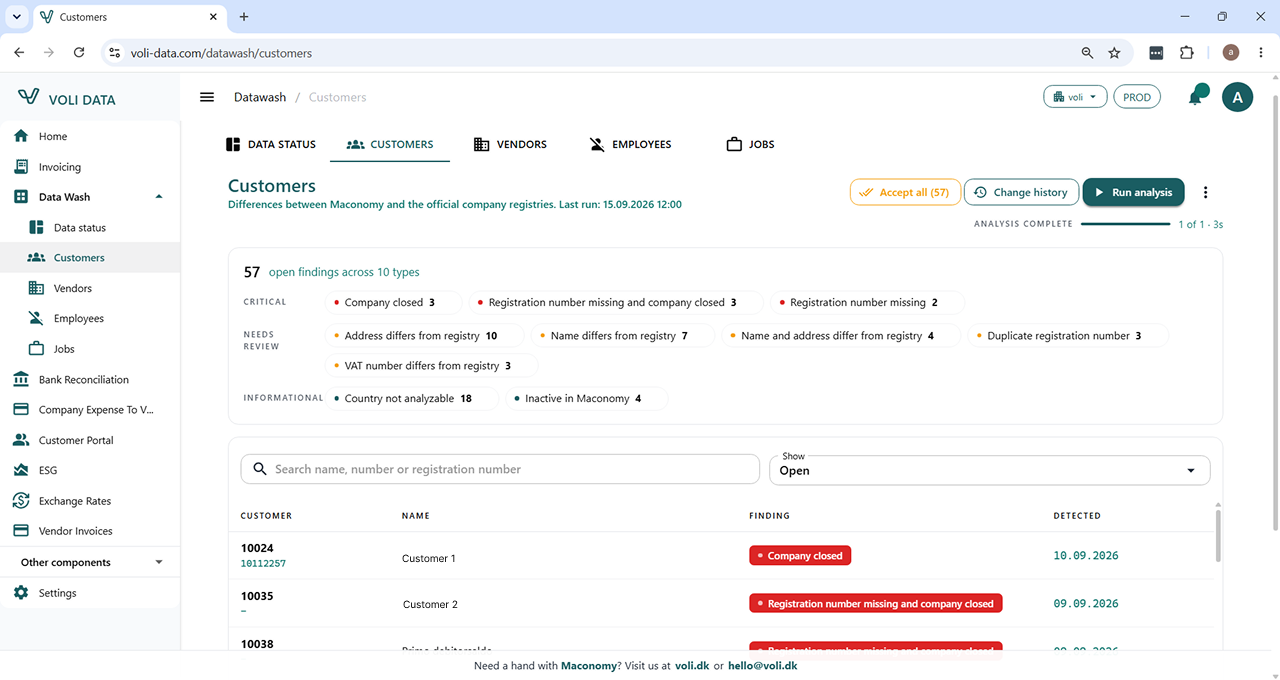Image resolution: width=1280 pixels, height=680 pixels.
Task: Click the Vendor Invoices icon
Action: pos(21,531)
